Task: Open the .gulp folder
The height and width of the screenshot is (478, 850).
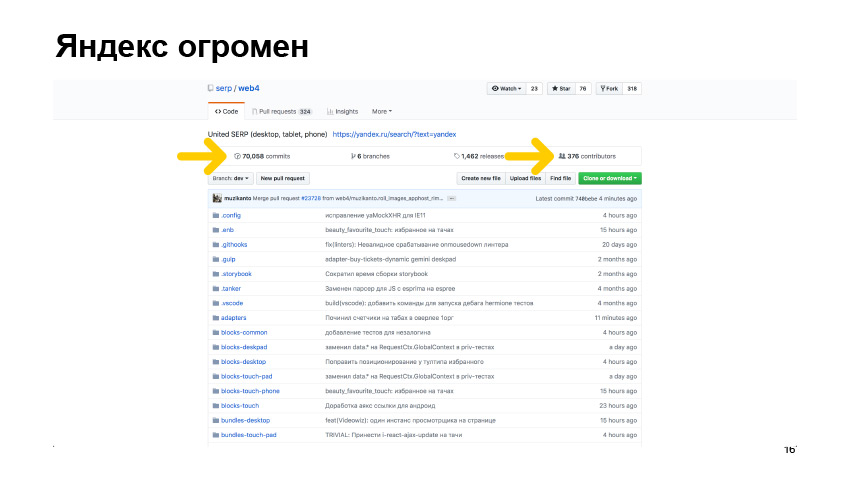Action: [x=228, y=259]
